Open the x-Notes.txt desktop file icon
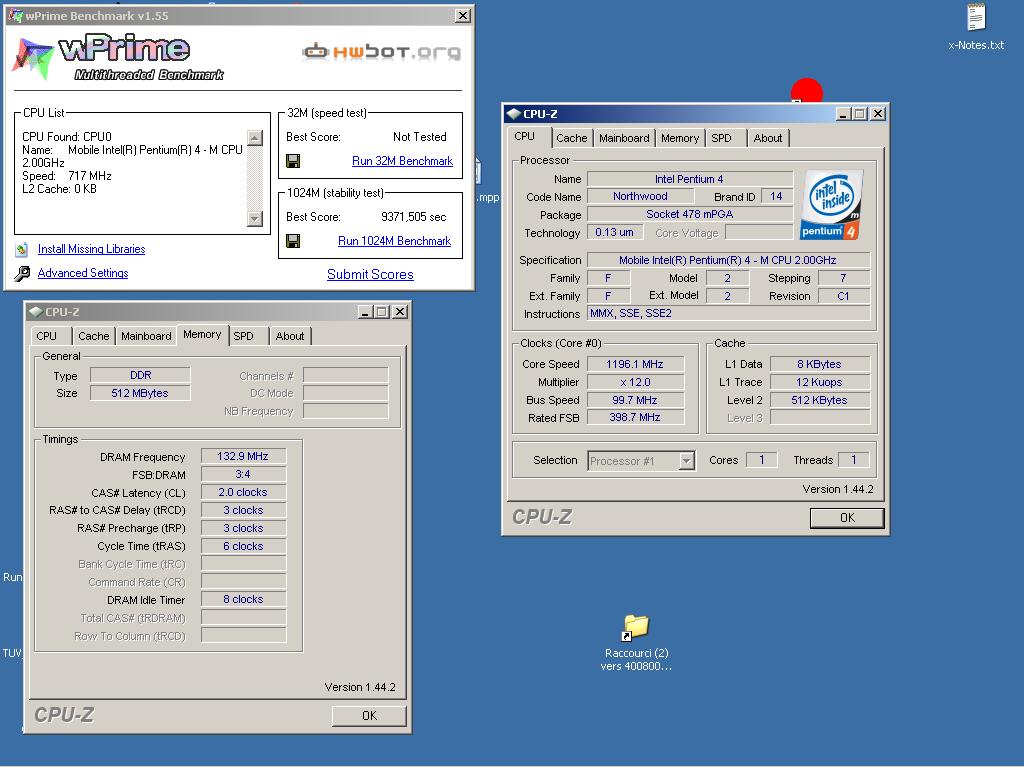Screen dimensions: 1024x768 976,17
